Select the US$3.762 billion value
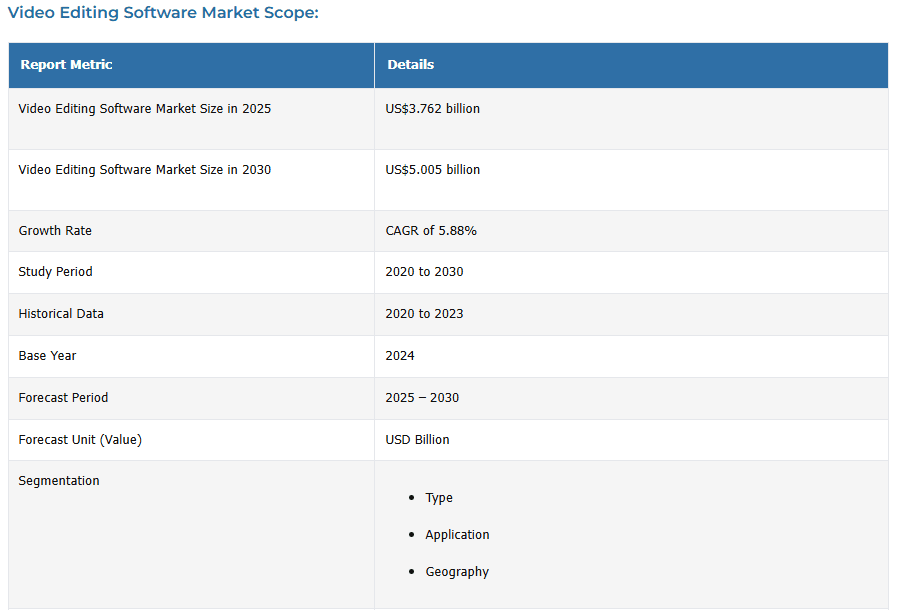The height and width of the screenshot is (610, 900). [432, 109]
